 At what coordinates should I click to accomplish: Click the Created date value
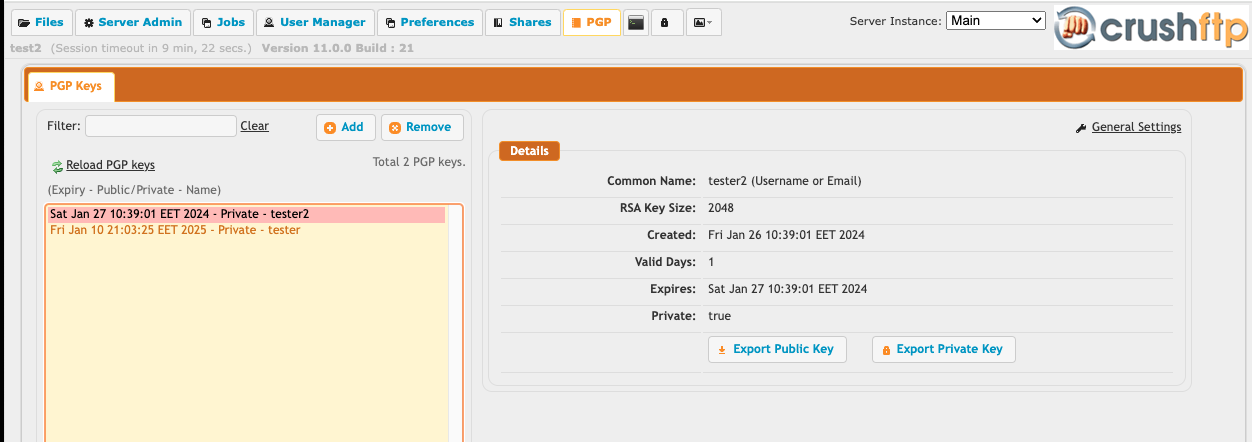(x=786, y=235)
